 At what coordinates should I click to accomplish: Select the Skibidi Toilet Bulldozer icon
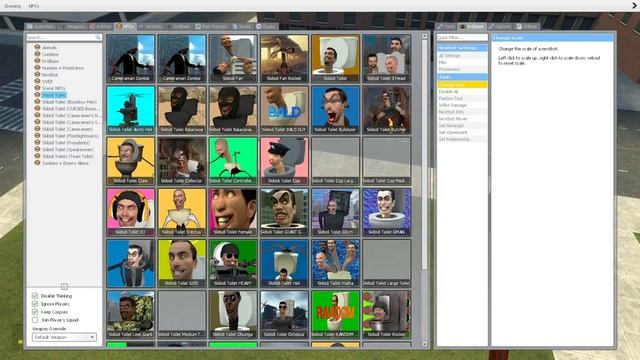coord(336,110)
